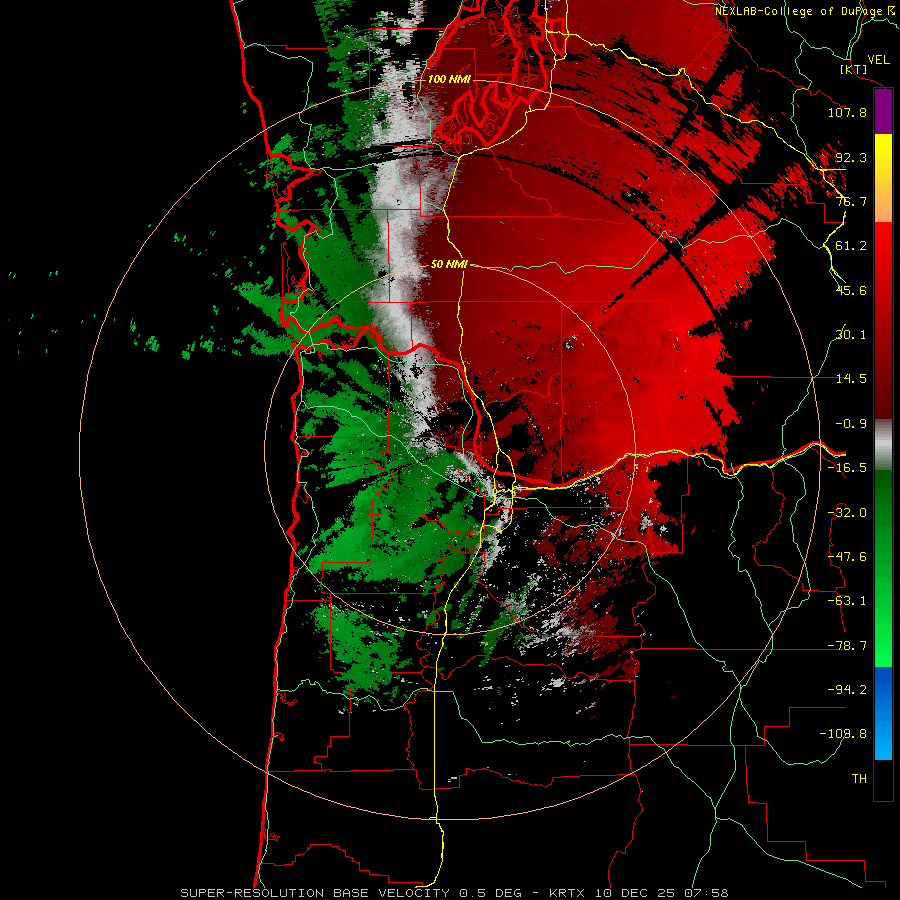Click the "100 NMI" range ring label
The height and width of the screenshot is (900, 900).
point(449,79)
